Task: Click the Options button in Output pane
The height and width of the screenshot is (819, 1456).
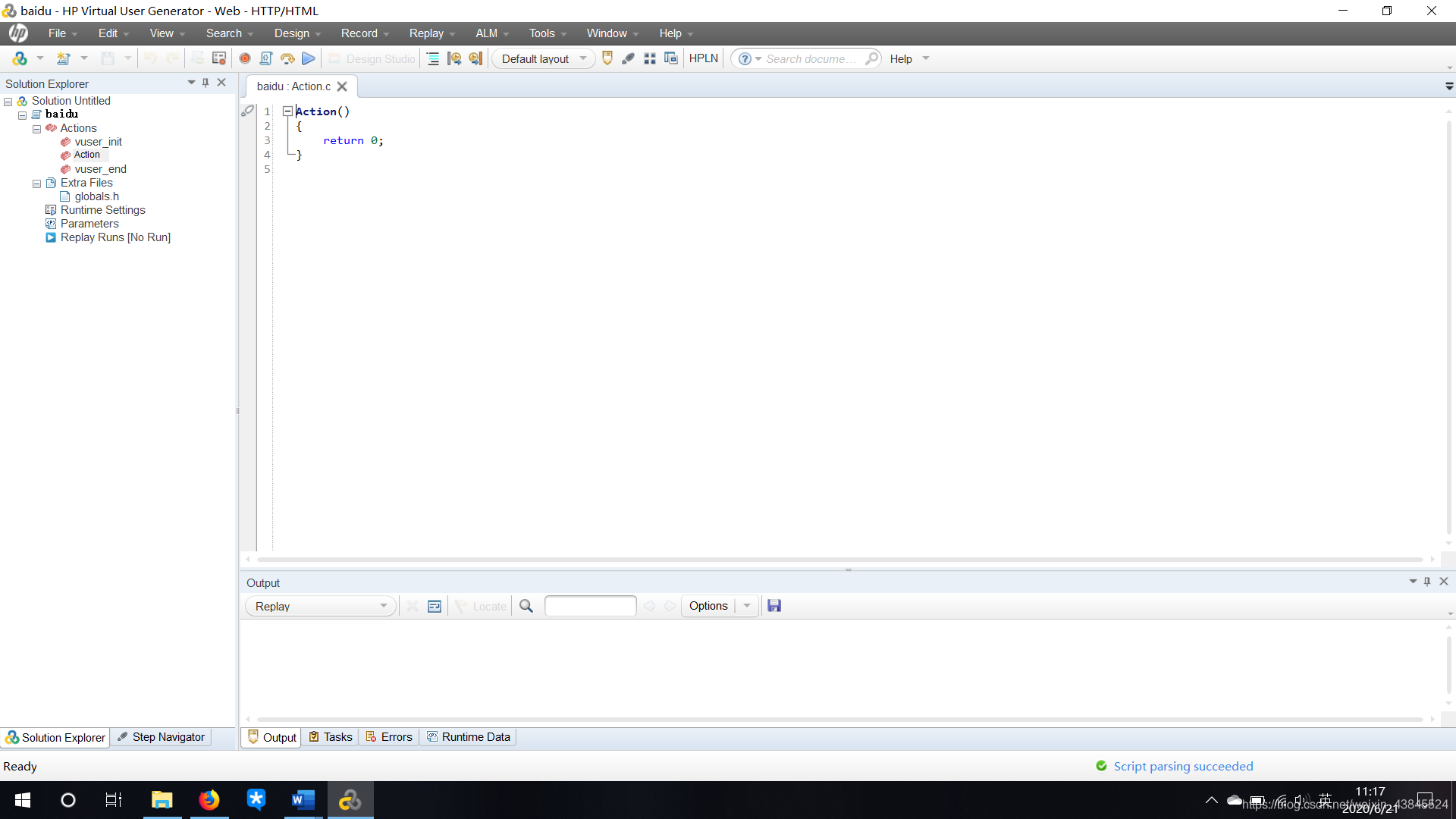Action: (708, 606)
